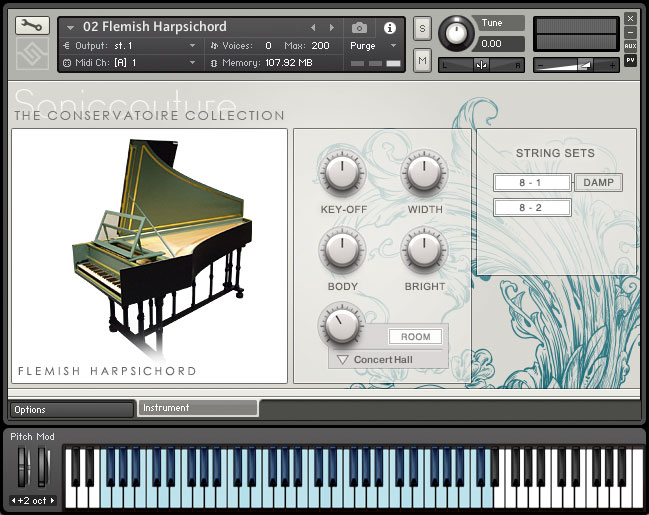Switch to the Instrument tab
649x515 pixels.
[x=197, y=408]
